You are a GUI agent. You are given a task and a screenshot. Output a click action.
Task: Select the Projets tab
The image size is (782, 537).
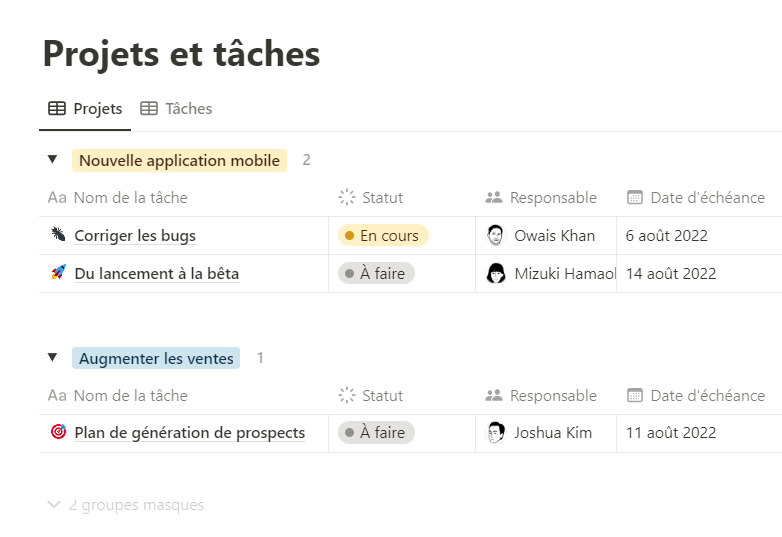point(85,109)
